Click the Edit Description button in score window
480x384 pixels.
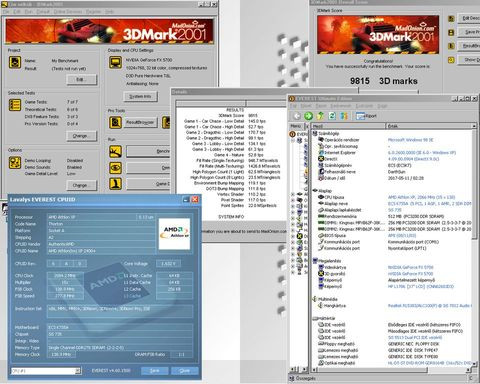tap(469, 18)
